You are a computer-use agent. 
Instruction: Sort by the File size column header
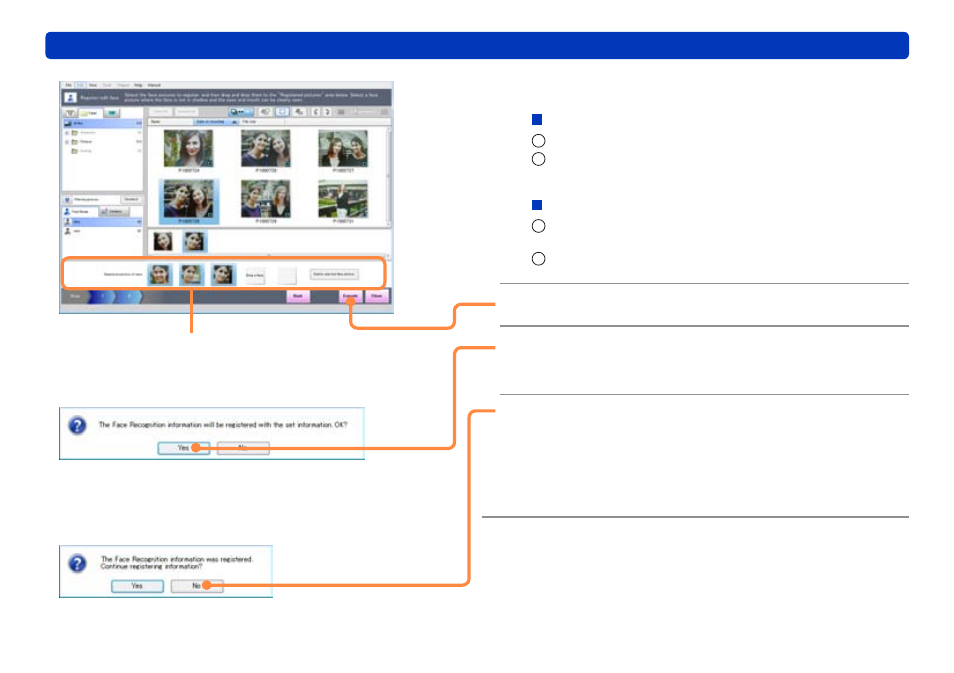click(x=262, y=122)
